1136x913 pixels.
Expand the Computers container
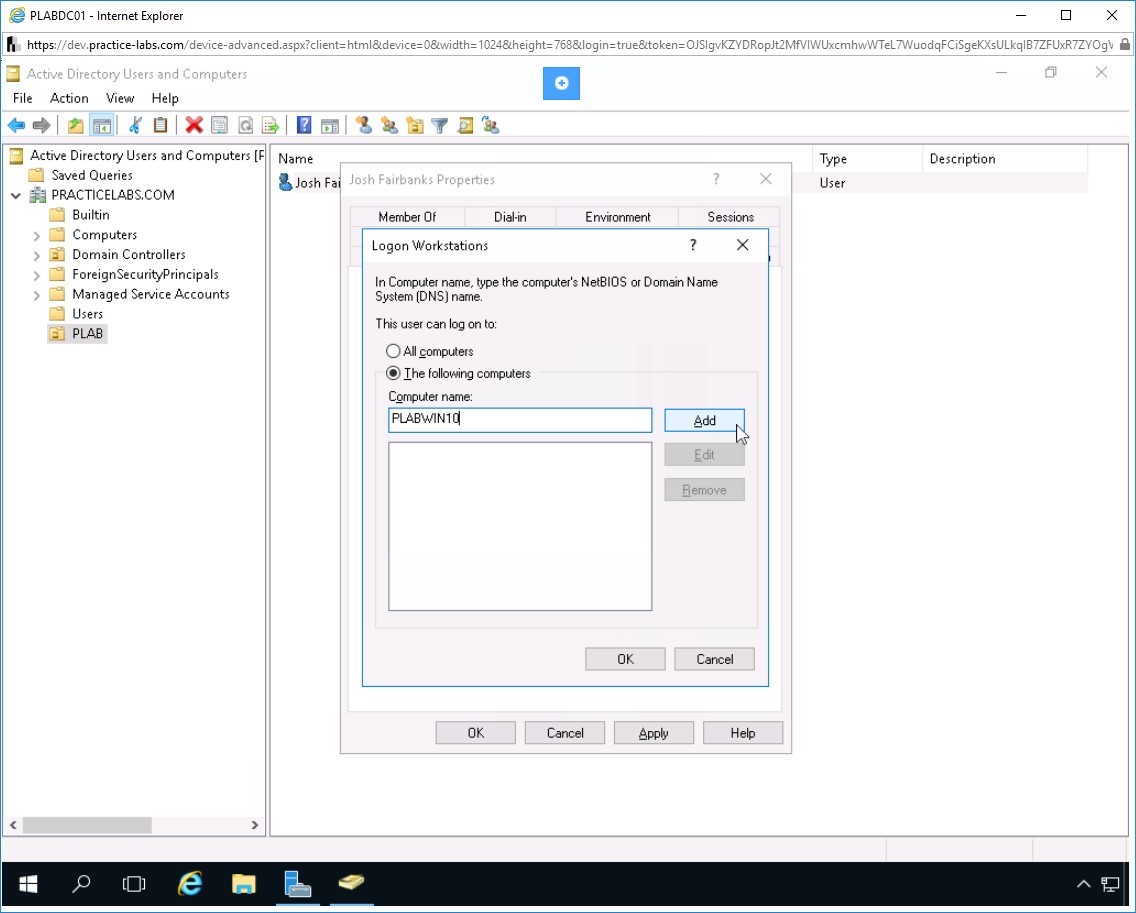(x=36, y=235)
